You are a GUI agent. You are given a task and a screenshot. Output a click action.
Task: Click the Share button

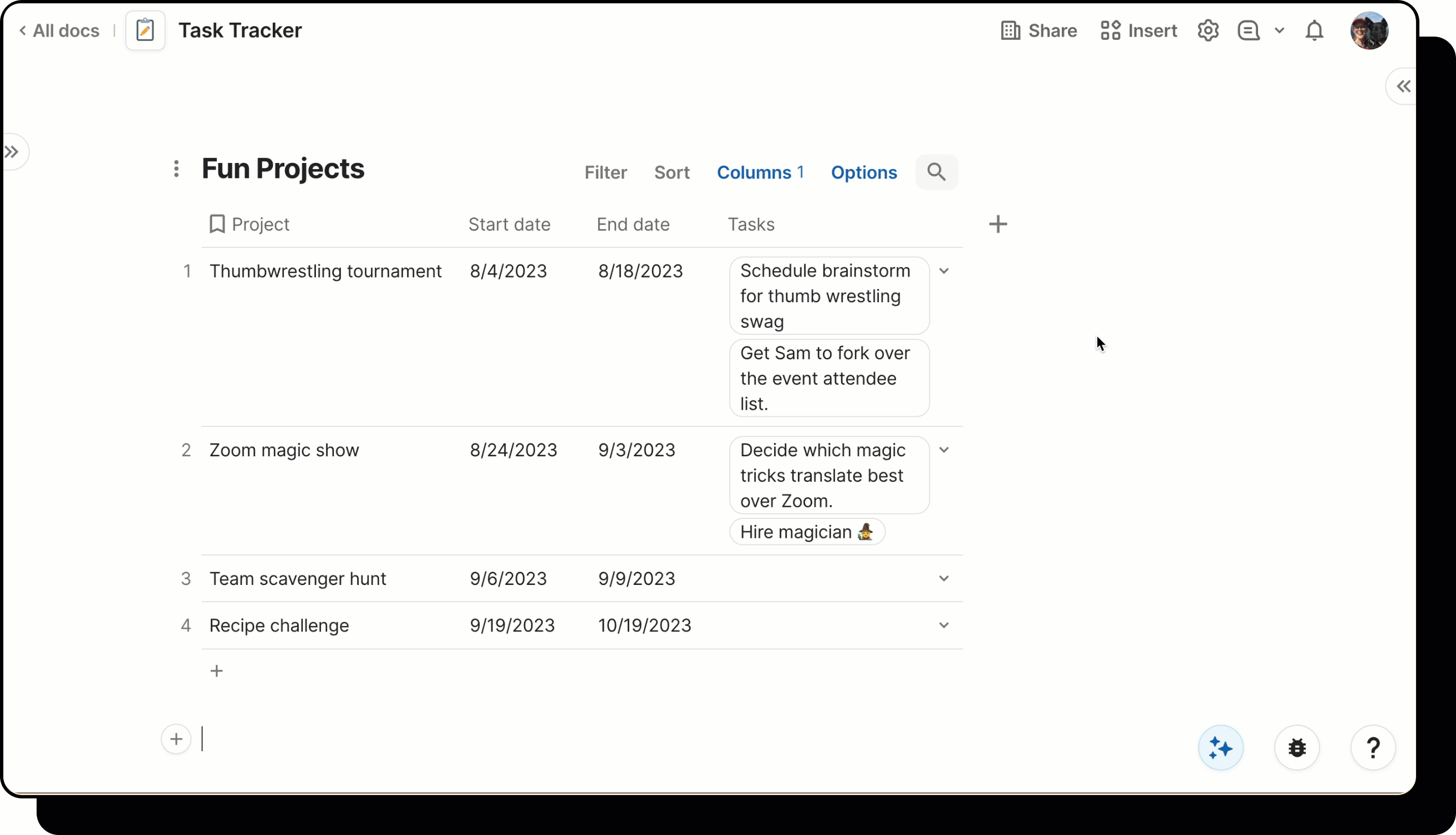click(x=1038, y=30)
